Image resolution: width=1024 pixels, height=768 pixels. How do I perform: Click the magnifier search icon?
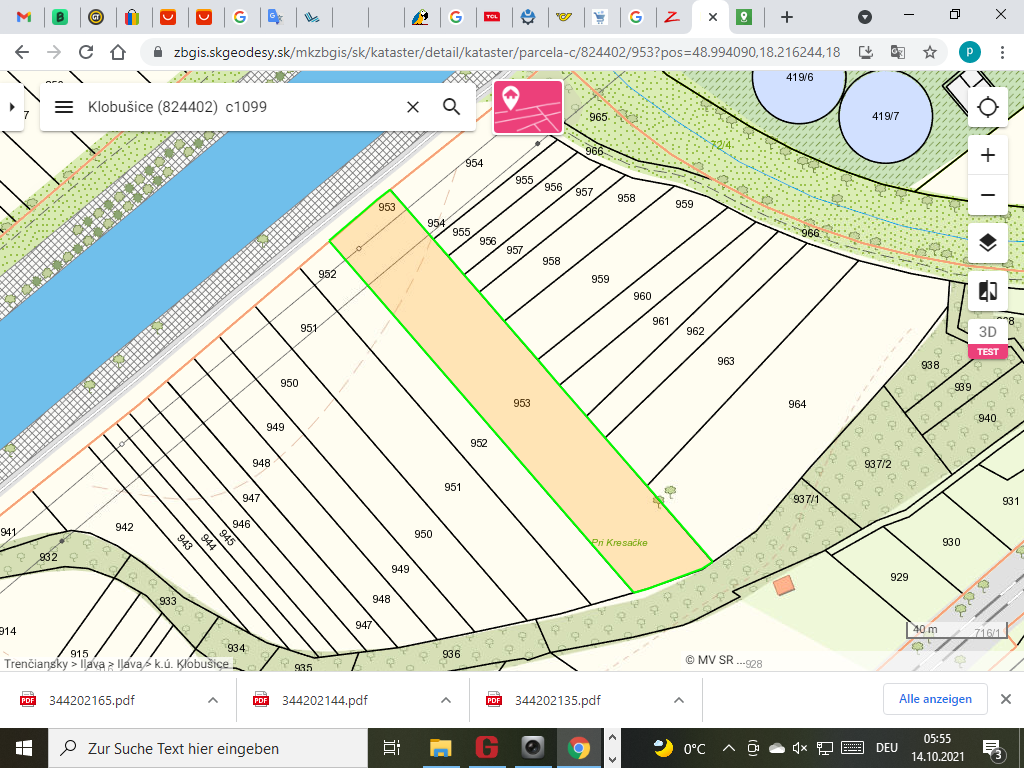tap(452, 107)
